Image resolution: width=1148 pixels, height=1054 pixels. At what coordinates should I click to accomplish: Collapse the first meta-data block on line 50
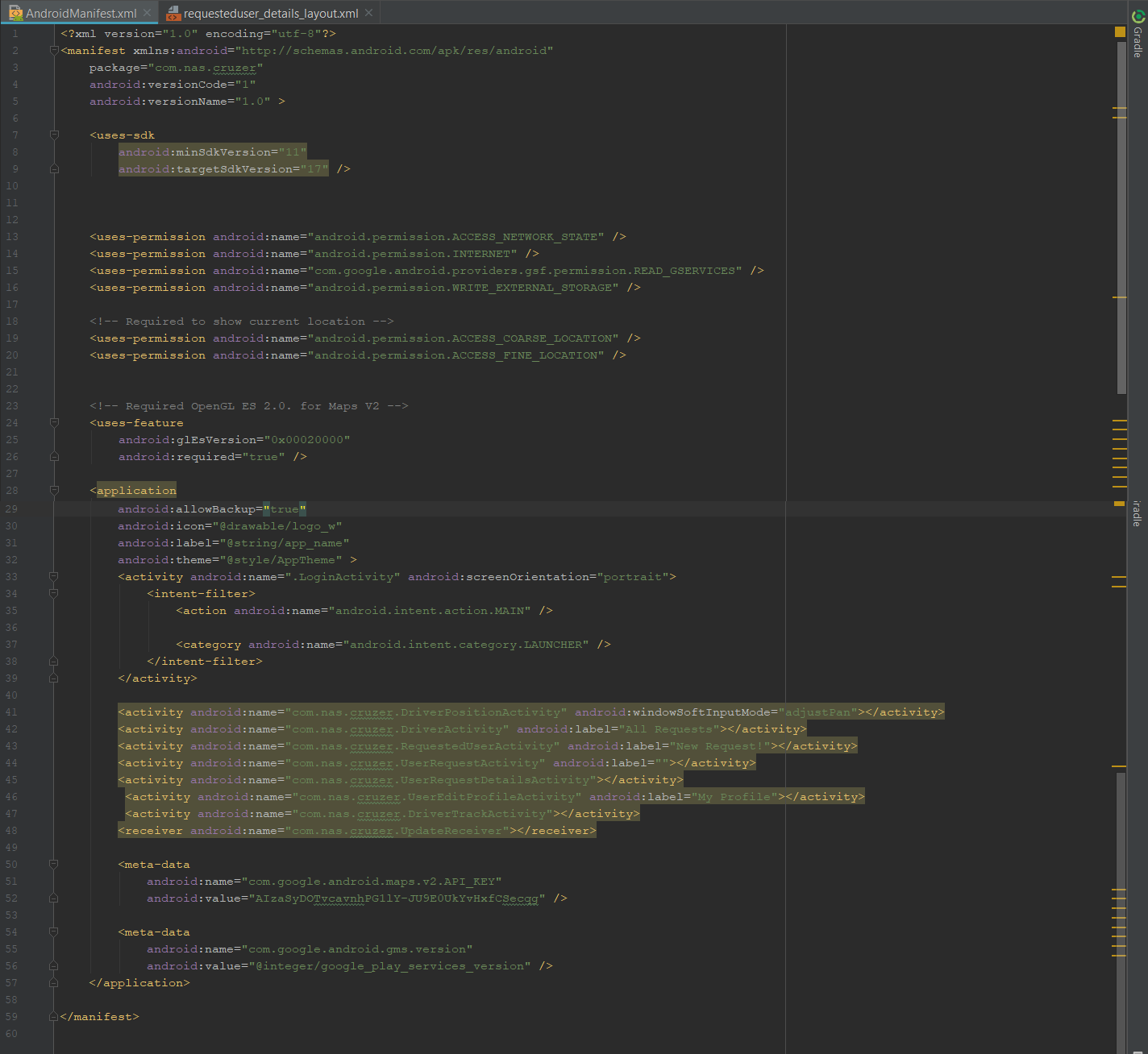(x=54, y=864)
